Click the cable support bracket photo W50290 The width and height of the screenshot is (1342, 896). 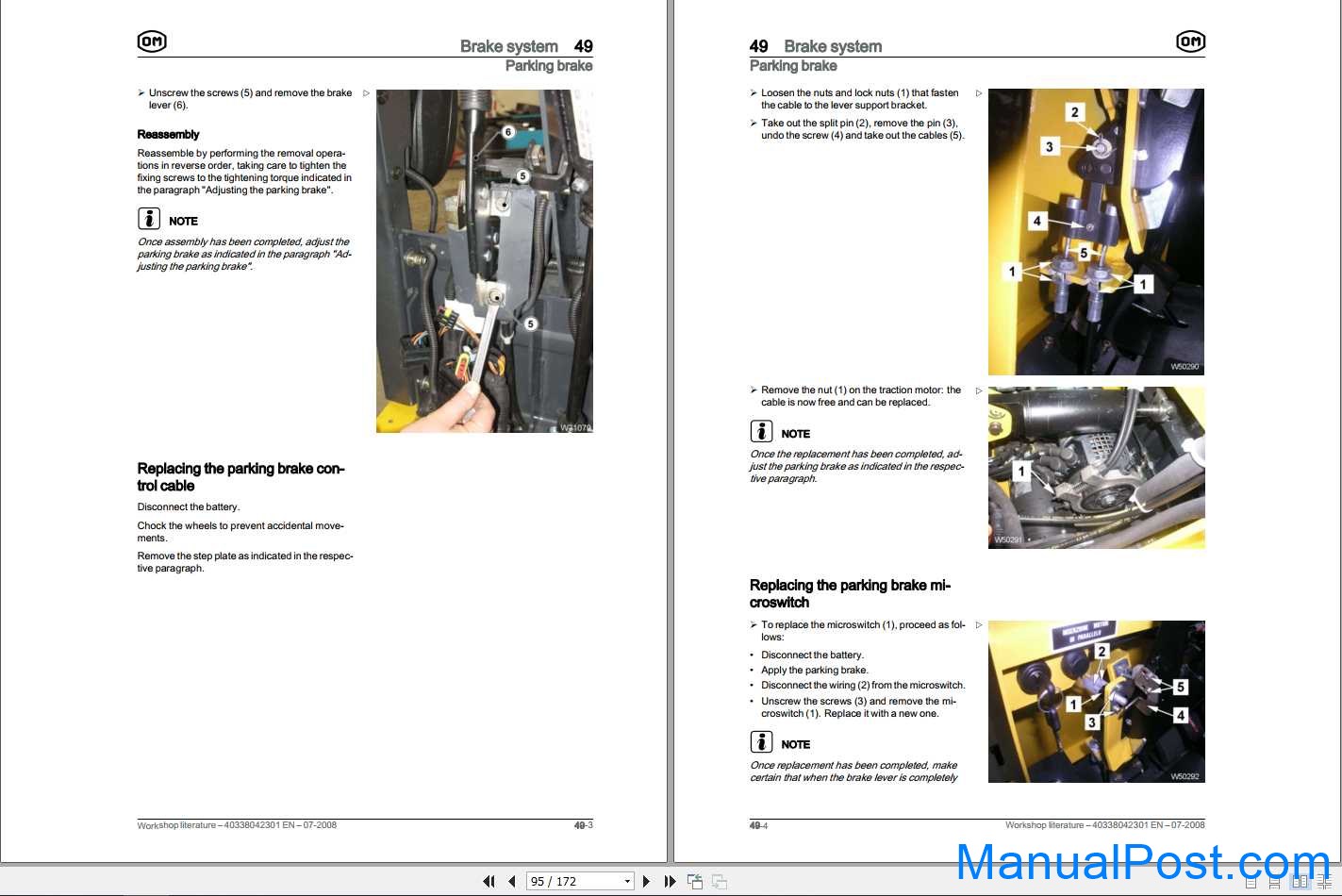(1096, 232)
